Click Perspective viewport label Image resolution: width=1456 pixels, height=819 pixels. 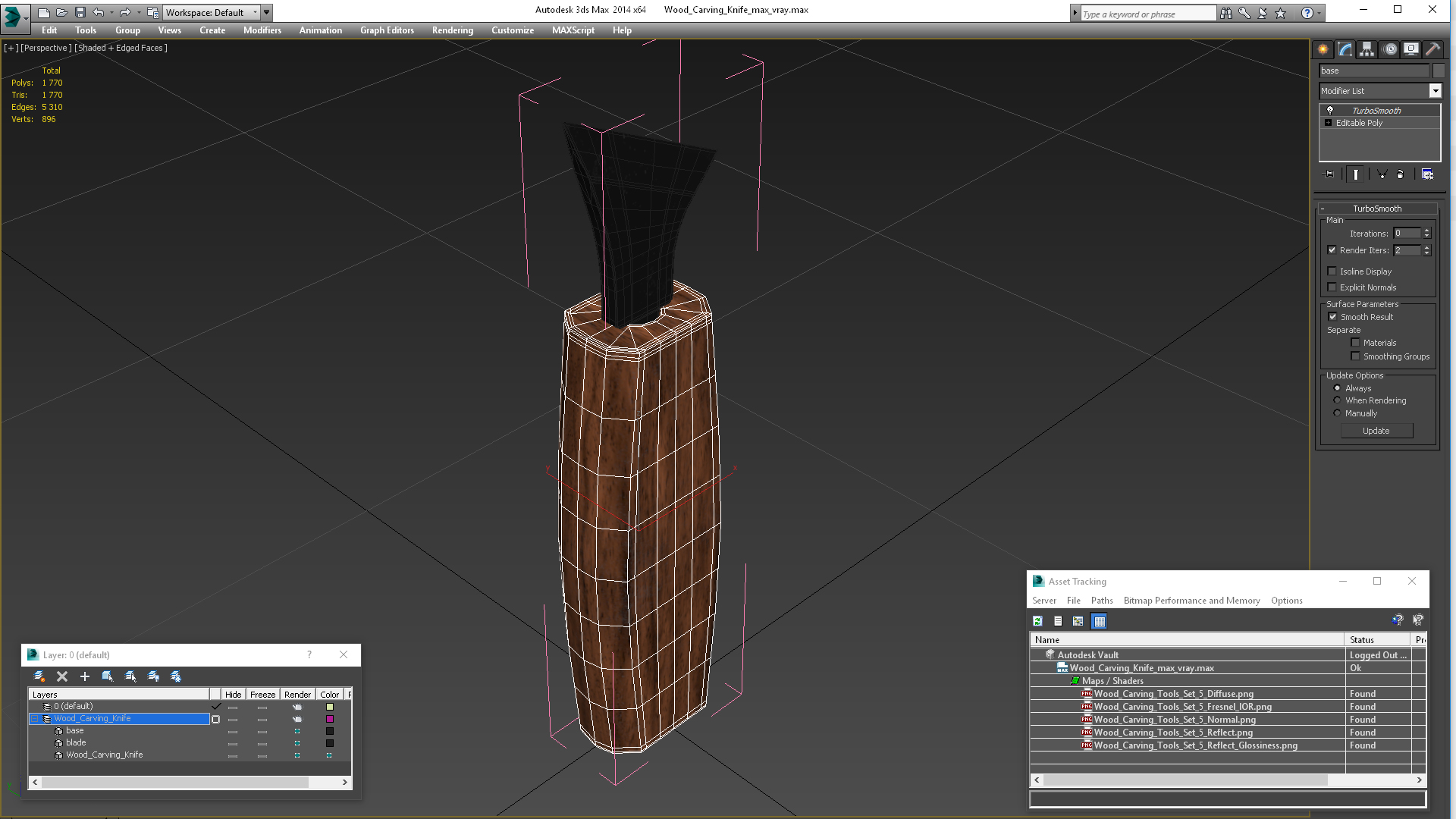46,48
